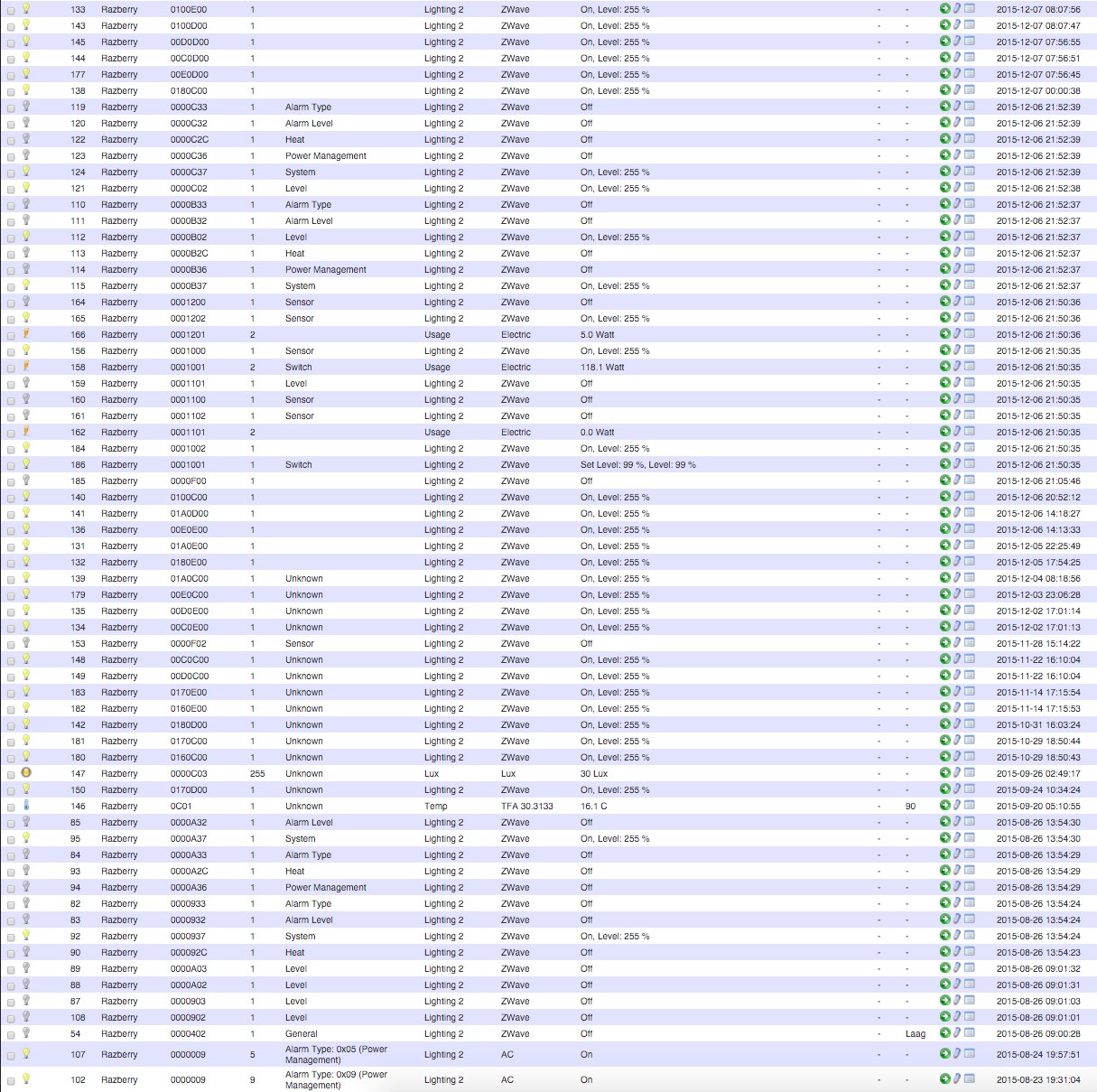Viewport: 1097px width, 1092px height.
Task: Tick the checkbox for device 166
Action: pyautogui.click(x=11, y=334)
